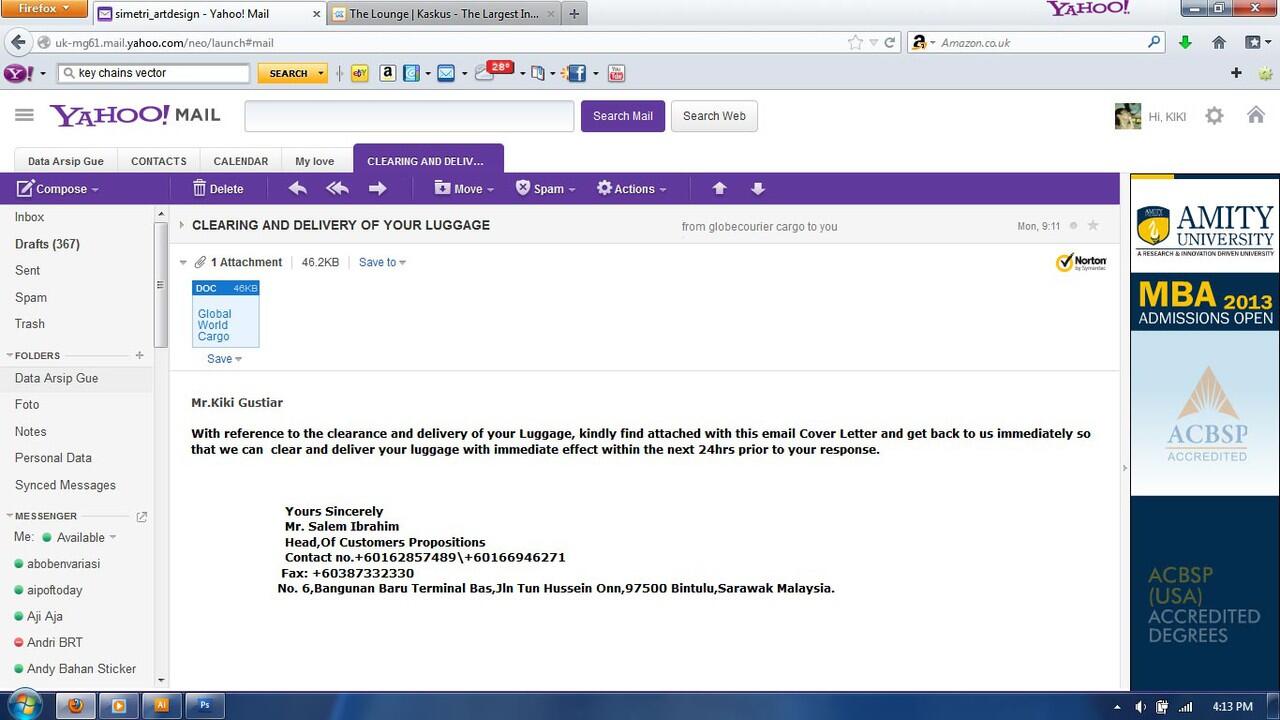Open the CALENDAR tab
The width and height of the screenshot is (1280, 720).
(x=241, y=161)
